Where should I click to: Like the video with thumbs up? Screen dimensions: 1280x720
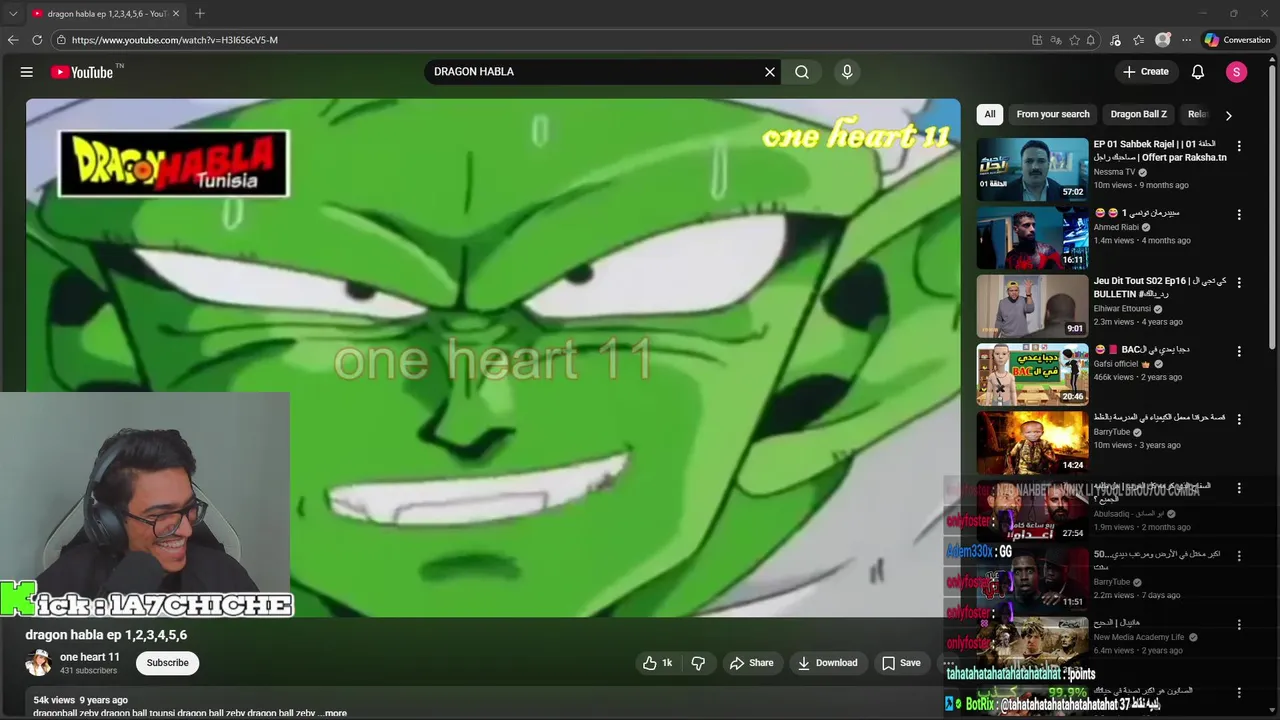pyautogui.click(x=658, y=663)
